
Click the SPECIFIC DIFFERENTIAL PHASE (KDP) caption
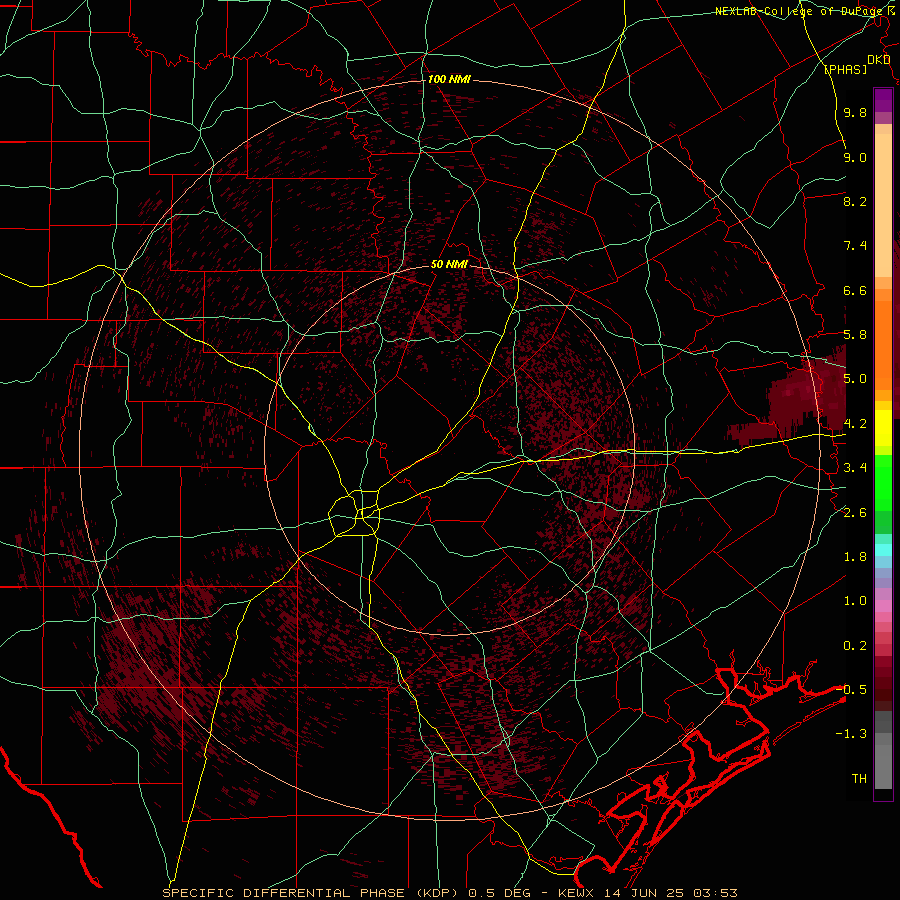(313, 893)
